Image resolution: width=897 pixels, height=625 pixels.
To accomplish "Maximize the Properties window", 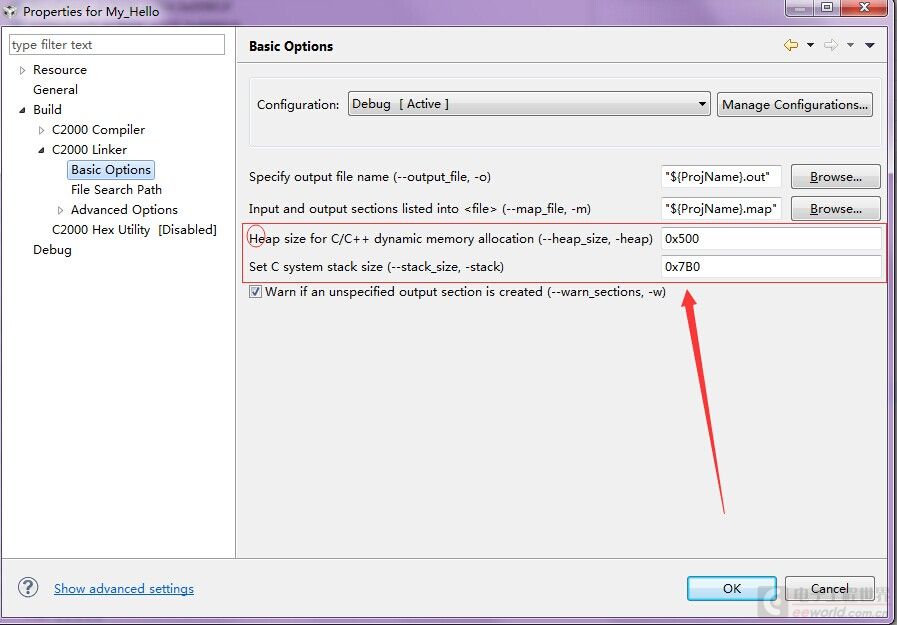I will click(x=827, y=7).
